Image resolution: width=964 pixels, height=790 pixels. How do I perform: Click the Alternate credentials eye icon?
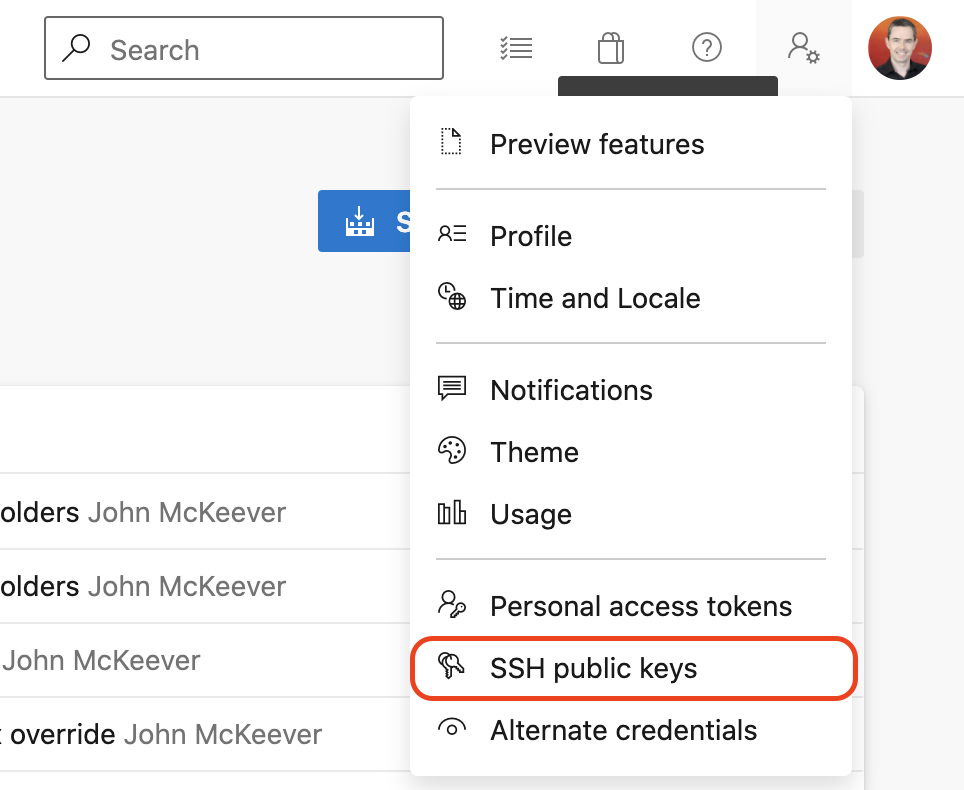[452, 730]
